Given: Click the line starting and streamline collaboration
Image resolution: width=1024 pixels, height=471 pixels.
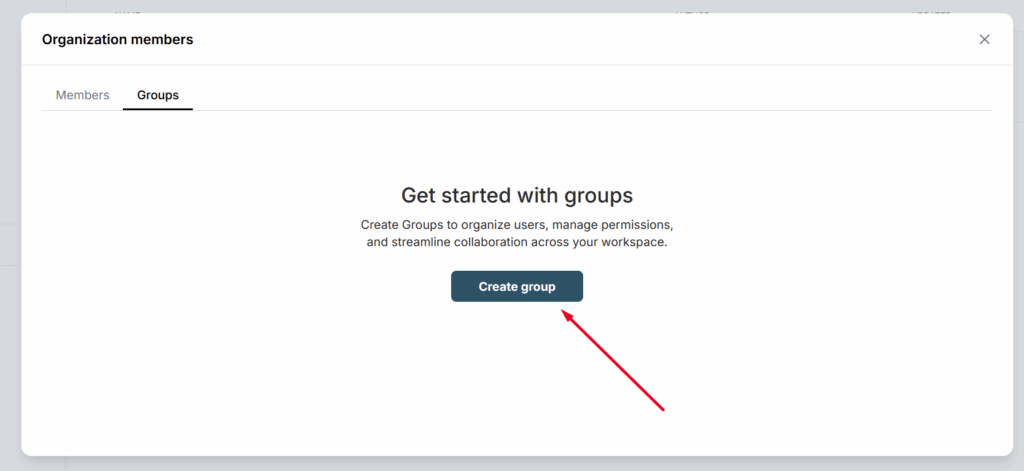Looking at the screenshot, I should click(x=517, y=242).
